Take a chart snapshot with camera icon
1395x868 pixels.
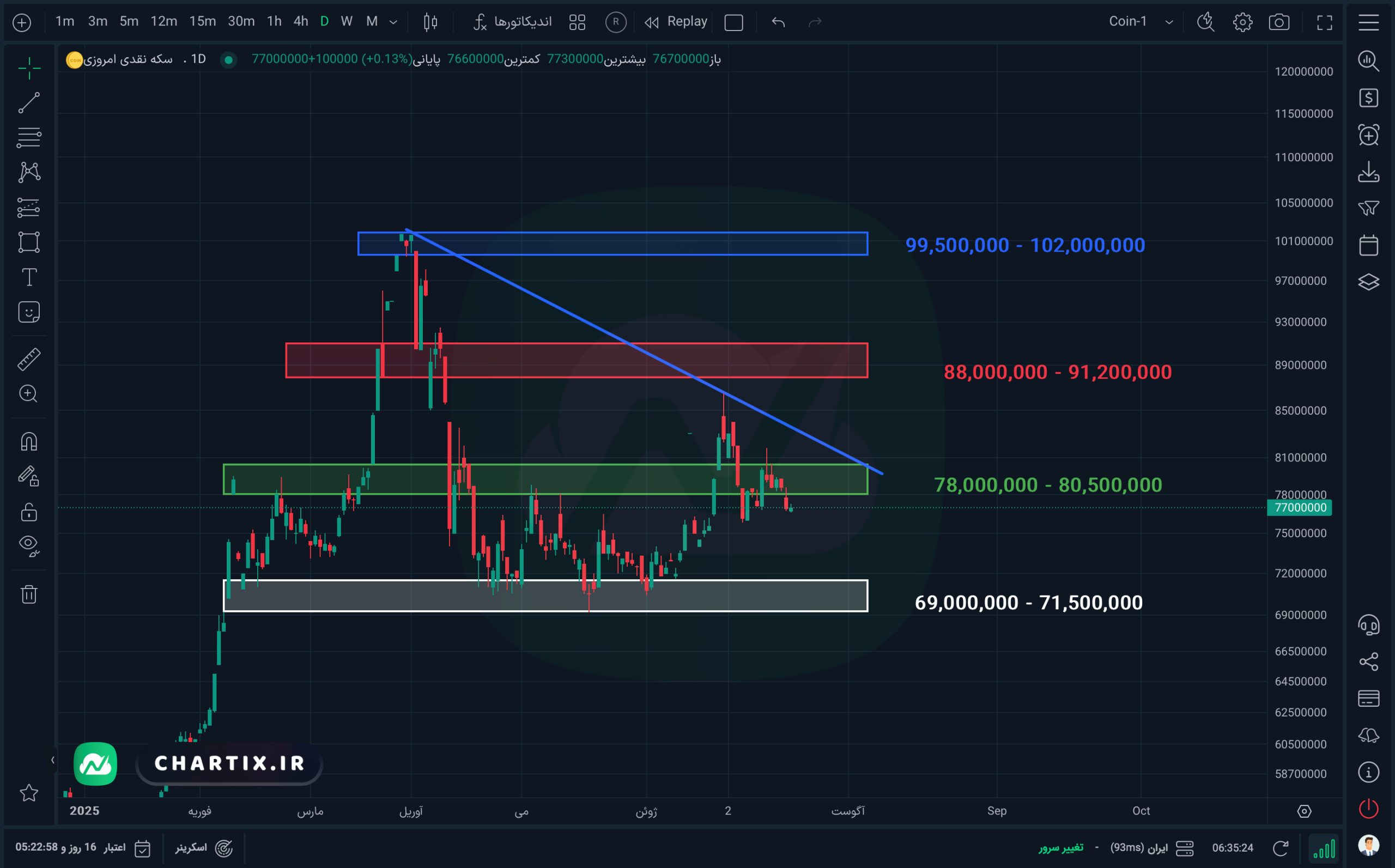click(x=1278, y=22)
